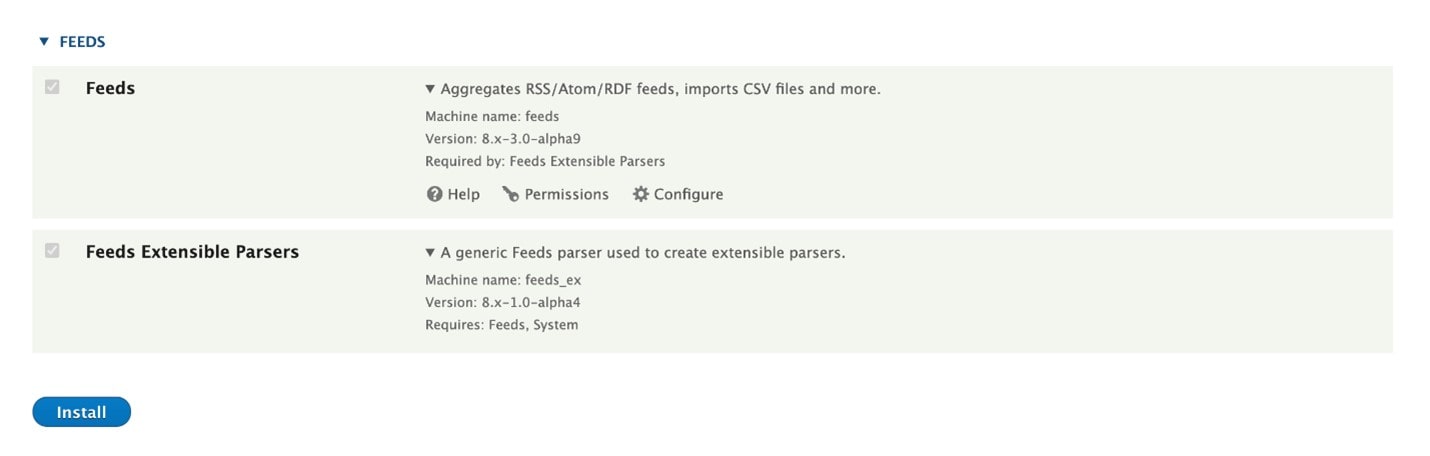
Task: Click the Help question mark icon
Action: click(x=434, y=195)
